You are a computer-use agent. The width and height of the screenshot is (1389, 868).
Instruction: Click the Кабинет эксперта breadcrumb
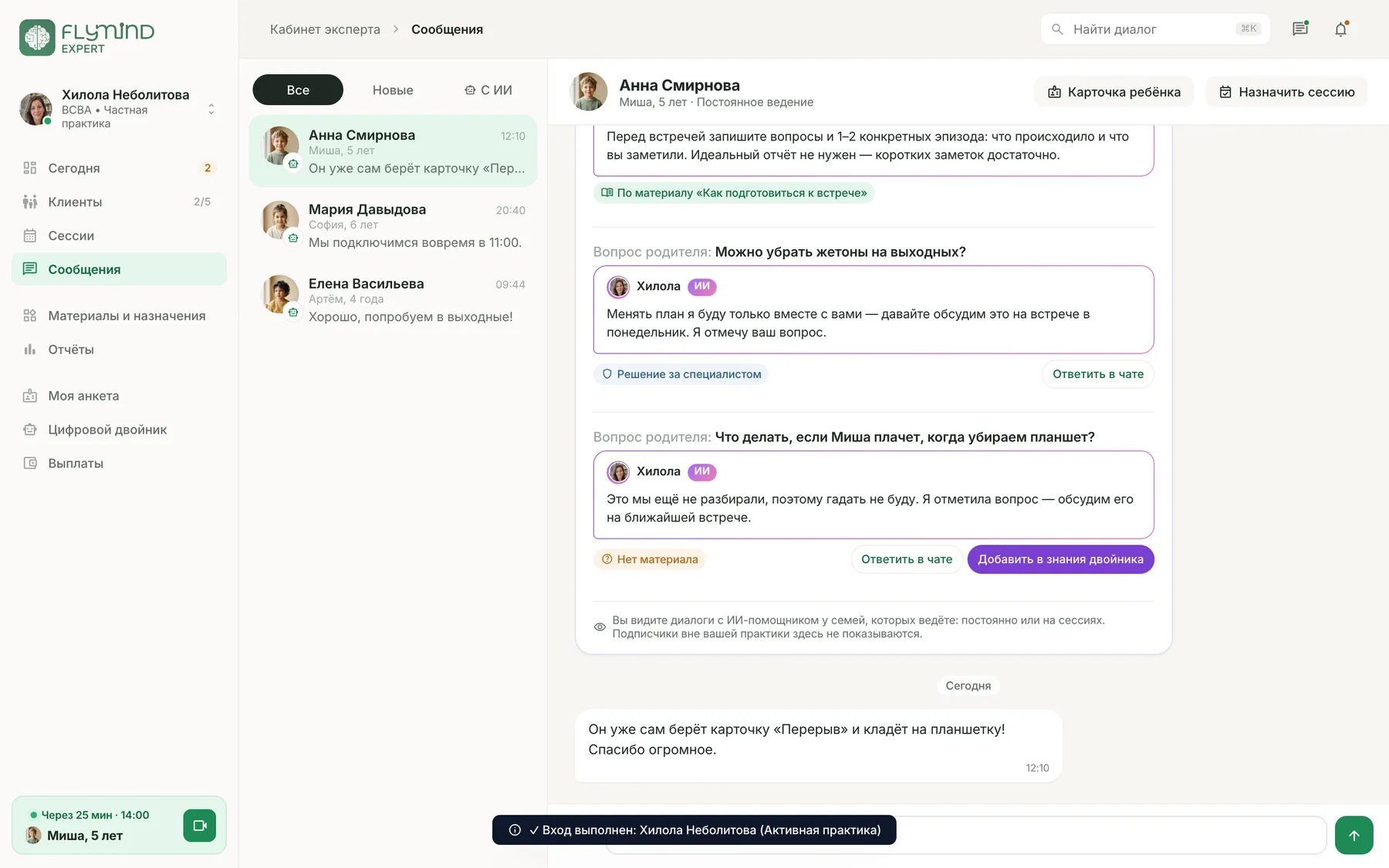click(x=325, y=29)
